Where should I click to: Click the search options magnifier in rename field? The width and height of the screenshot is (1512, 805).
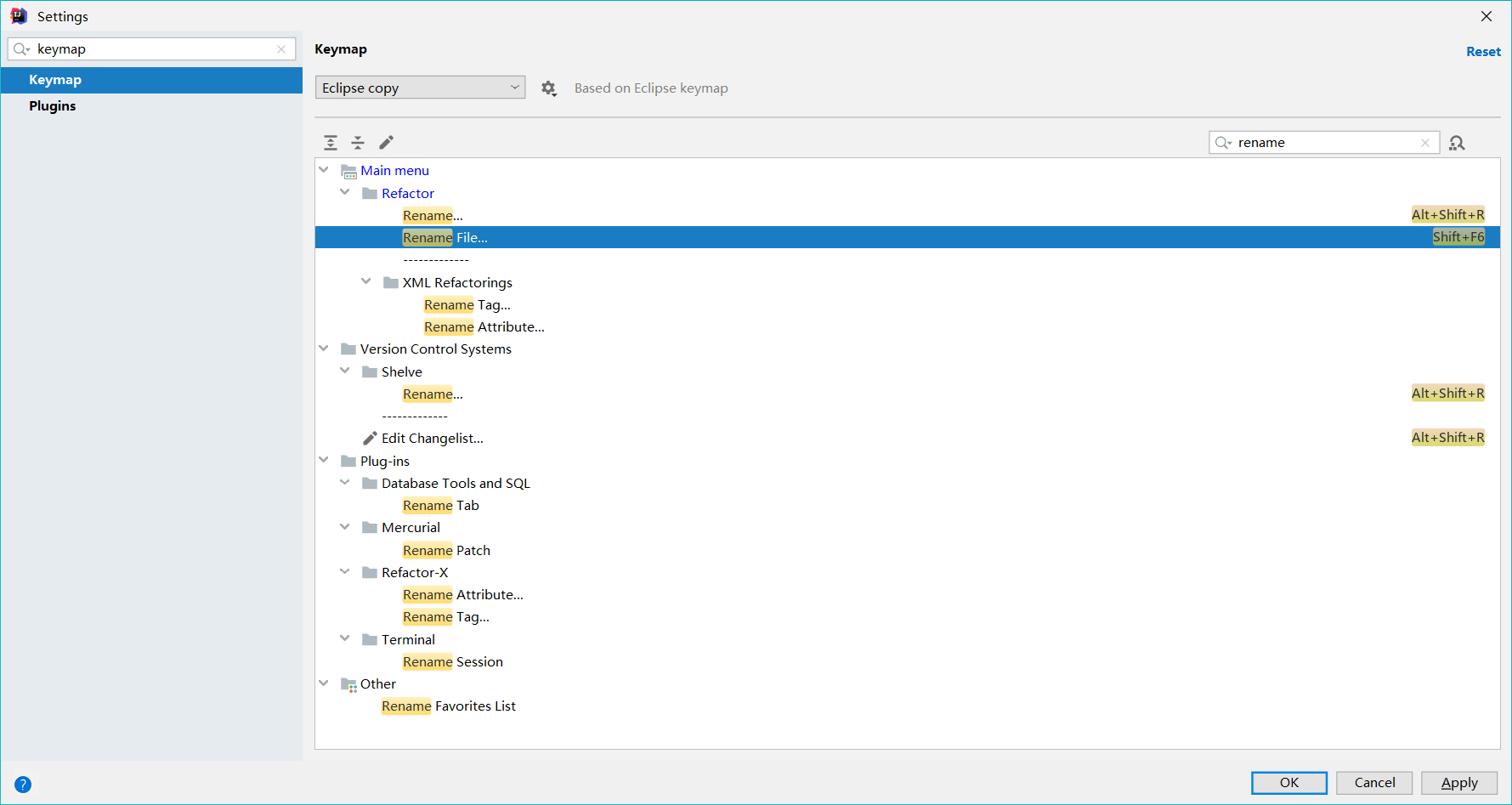1224,142
